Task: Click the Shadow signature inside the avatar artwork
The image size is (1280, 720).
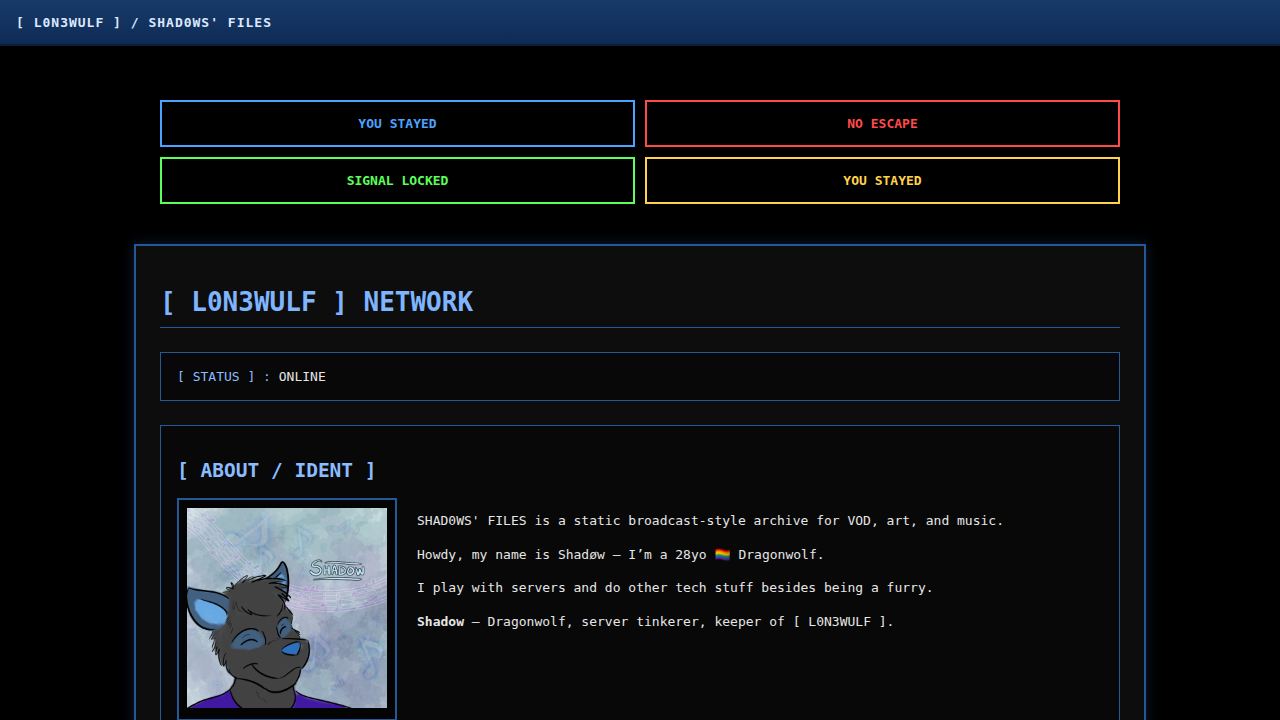Action: (x=337, y=569)
